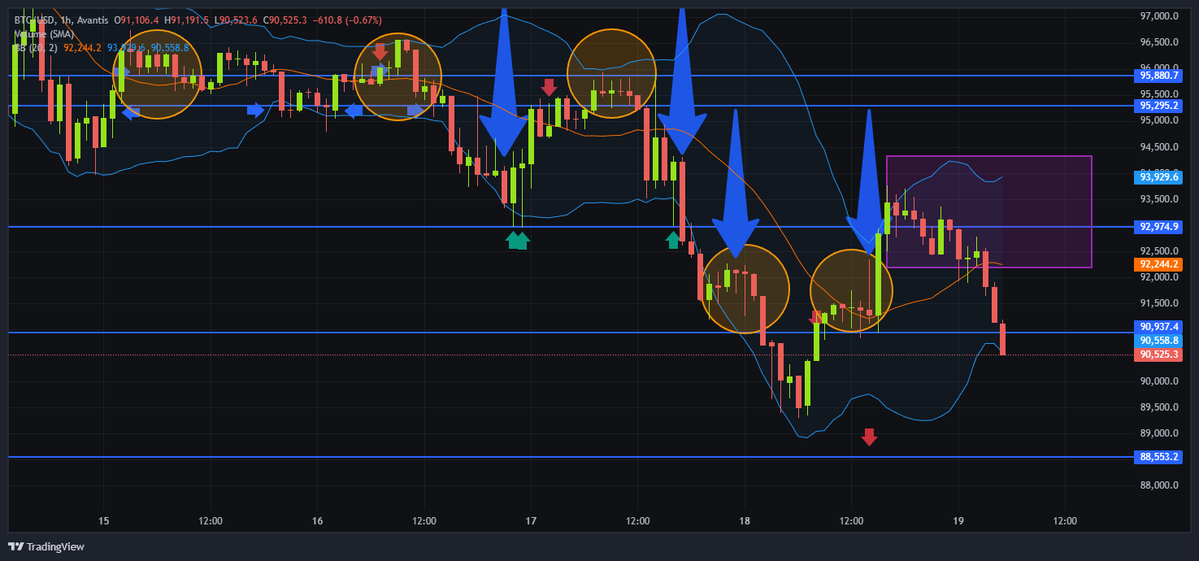Viewport: 1199px width, 561px height.
Task: Click date label 15 on time axis
Action: [x=104, y=521]
